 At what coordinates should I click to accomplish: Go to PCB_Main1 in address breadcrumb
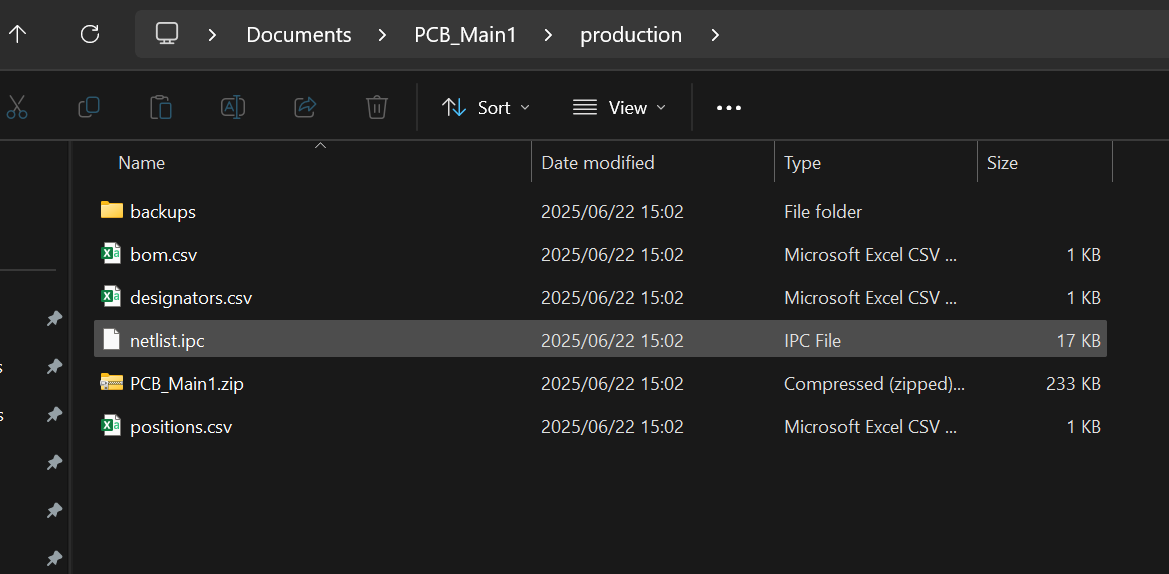pos(465,34)
